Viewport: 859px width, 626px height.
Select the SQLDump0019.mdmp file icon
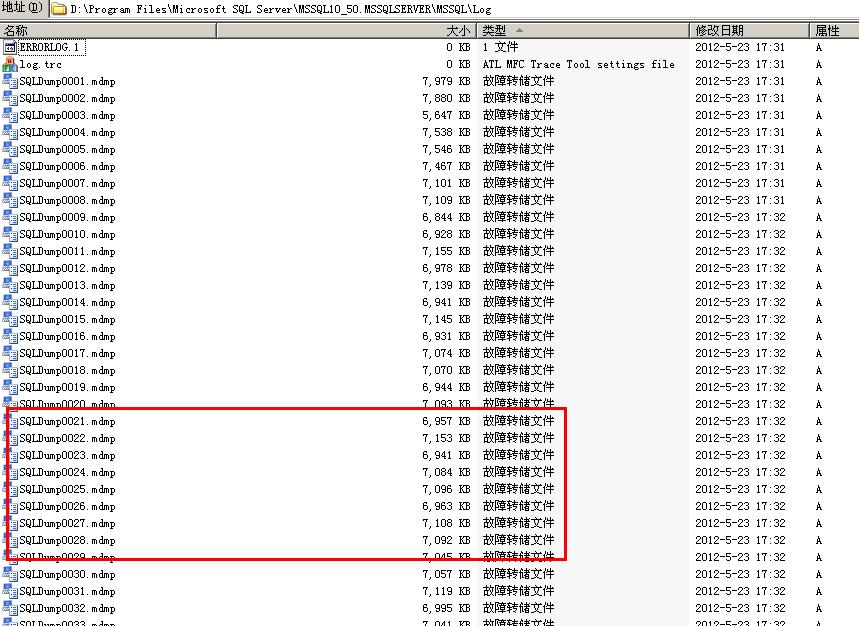click(x=10, y=387)
